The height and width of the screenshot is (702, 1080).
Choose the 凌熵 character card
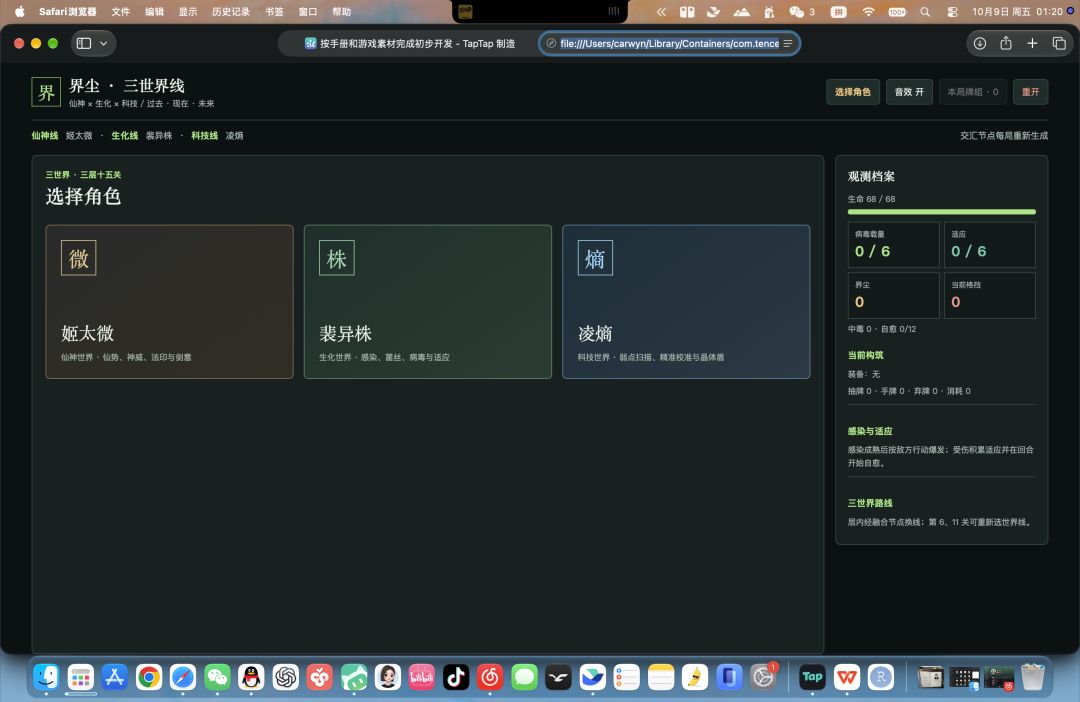click(686, 302)
